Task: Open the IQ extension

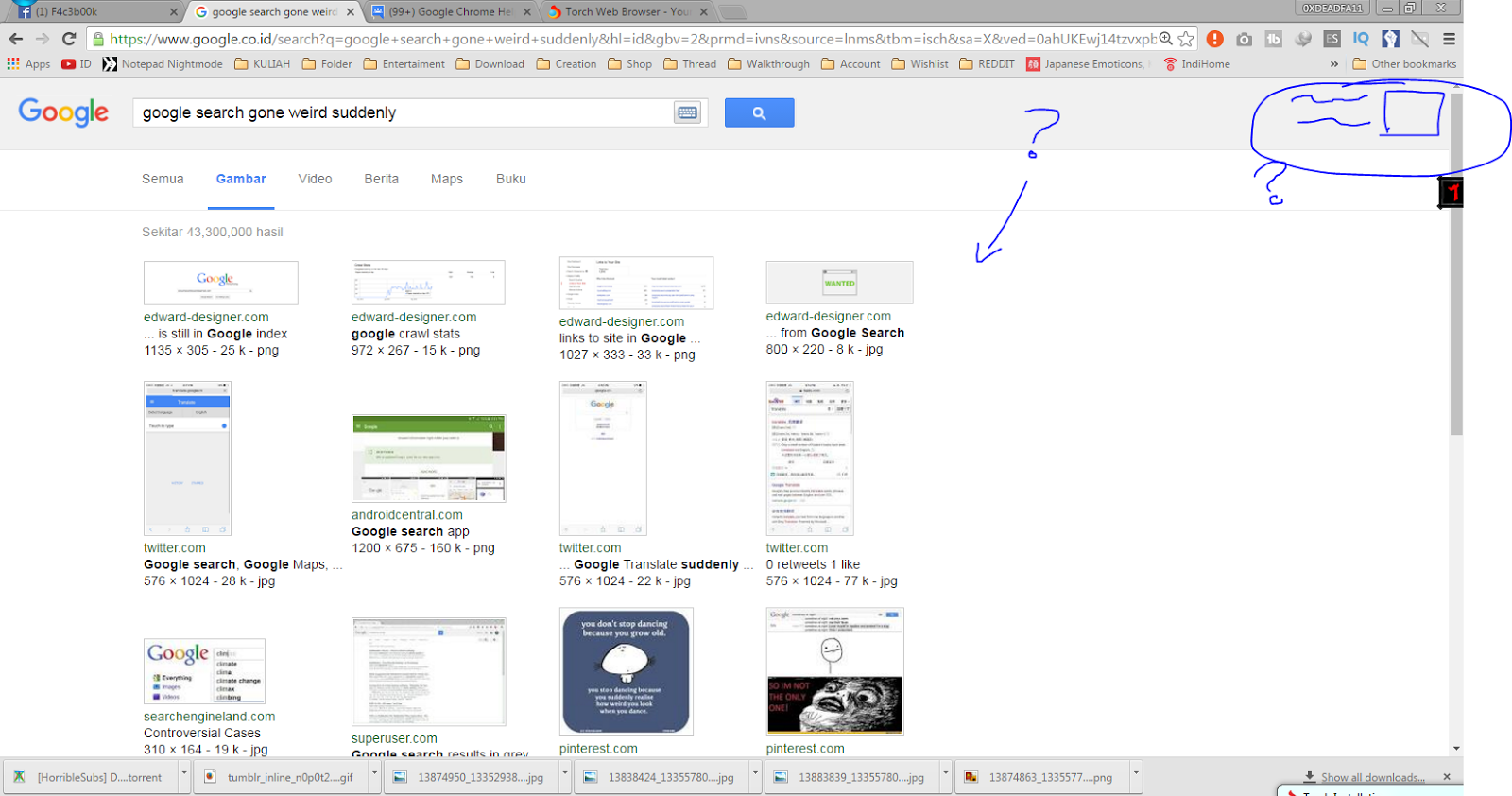Action: pyautogui.click(x=1361, y=39)
